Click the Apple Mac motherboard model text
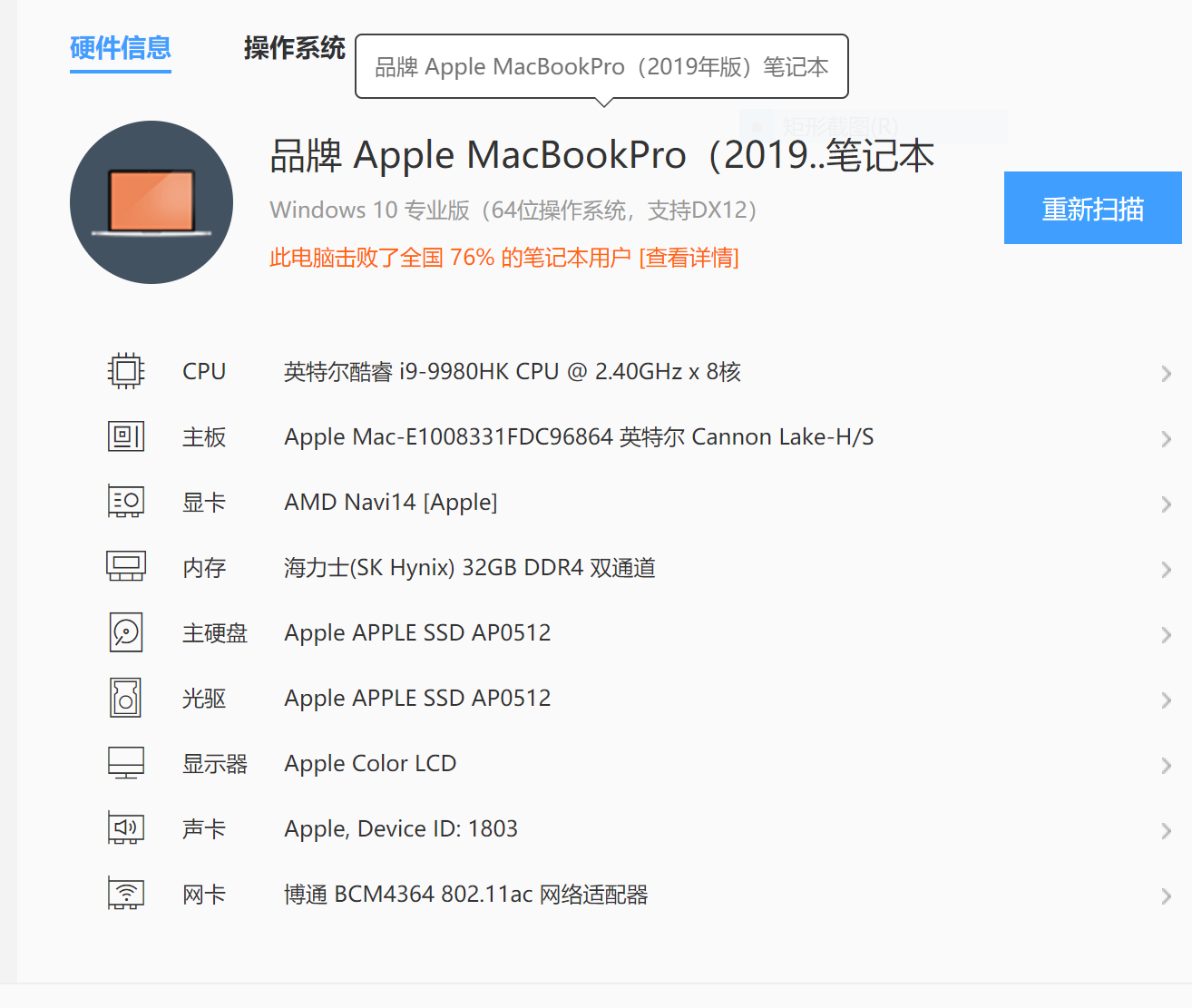The width and height of the screenshot is (1192, 1008). click(x=579, y=437)
